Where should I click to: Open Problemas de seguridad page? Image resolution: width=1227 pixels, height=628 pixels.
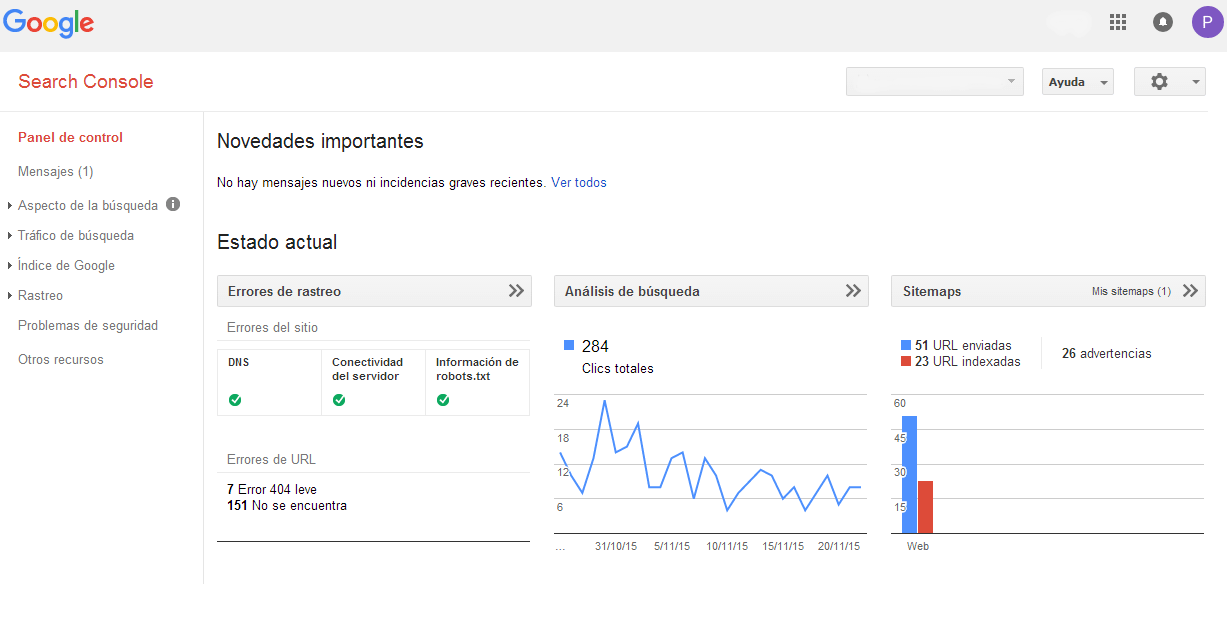tap(88, 325)
